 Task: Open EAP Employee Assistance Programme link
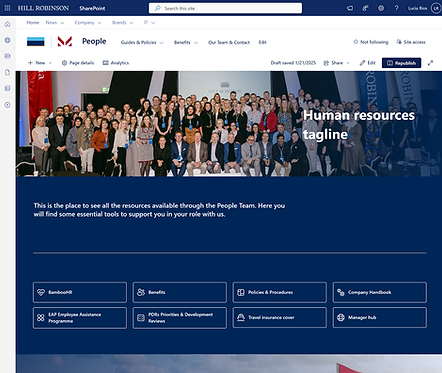point(80,318)
